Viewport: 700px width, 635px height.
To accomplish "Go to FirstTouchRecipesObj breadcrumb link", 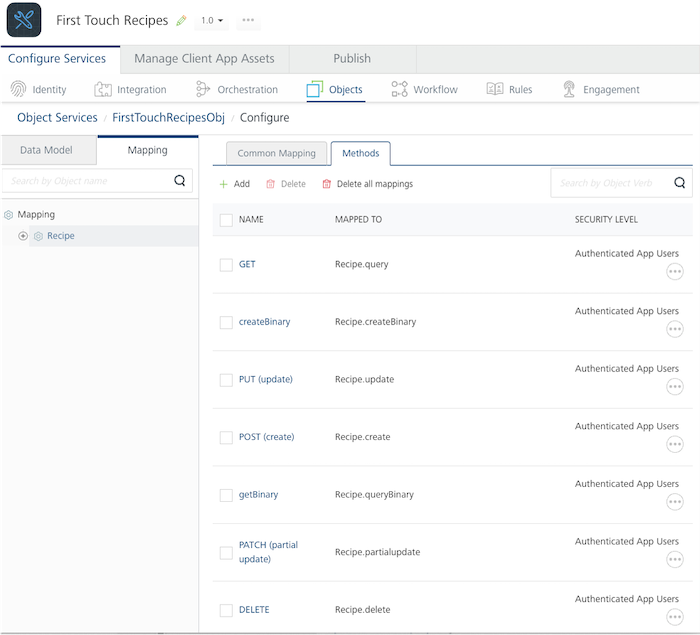I will [x=168, y=117].
